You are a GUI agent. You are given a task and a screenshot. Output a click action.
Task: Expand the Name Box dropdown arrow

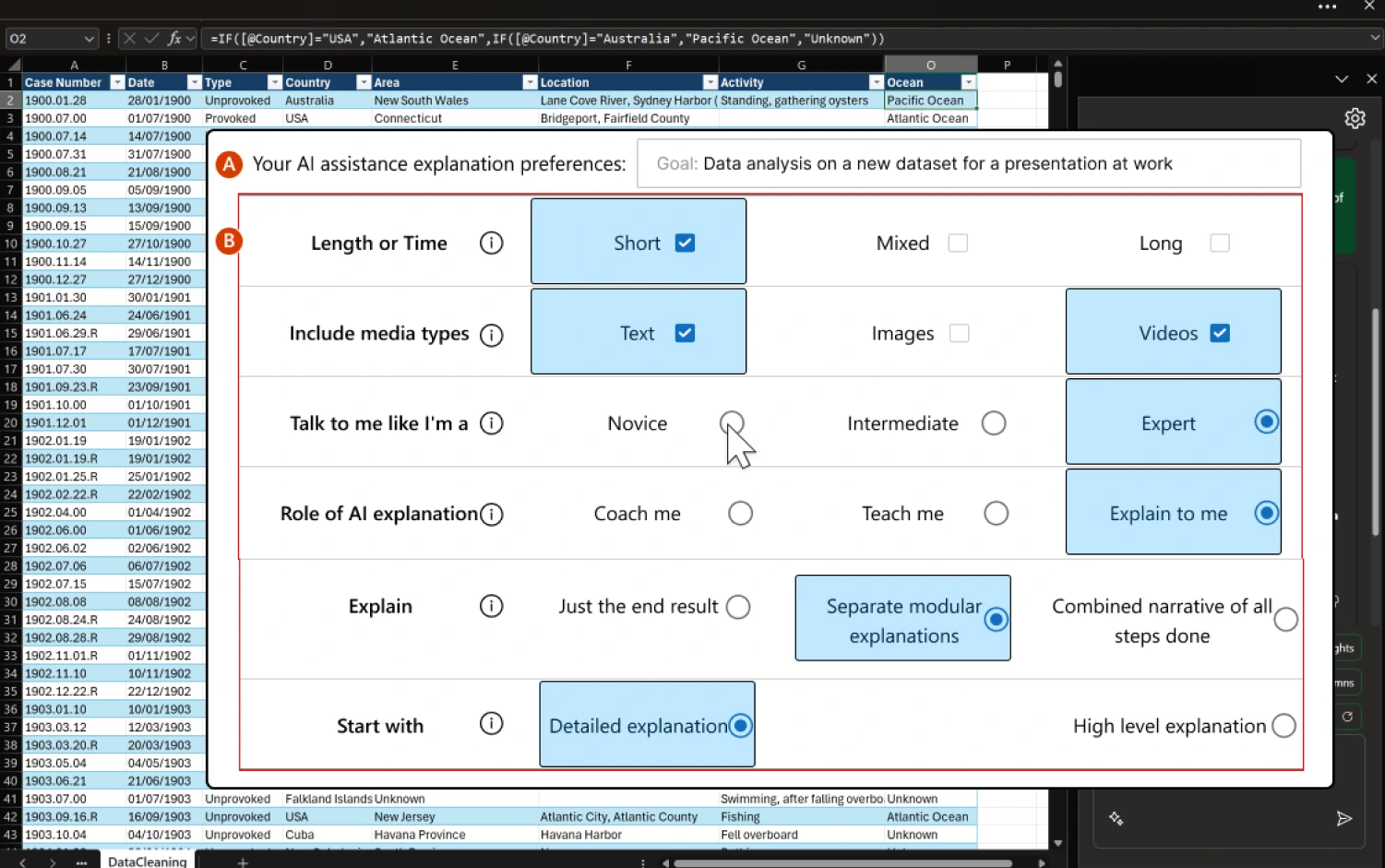pos(89,39)
